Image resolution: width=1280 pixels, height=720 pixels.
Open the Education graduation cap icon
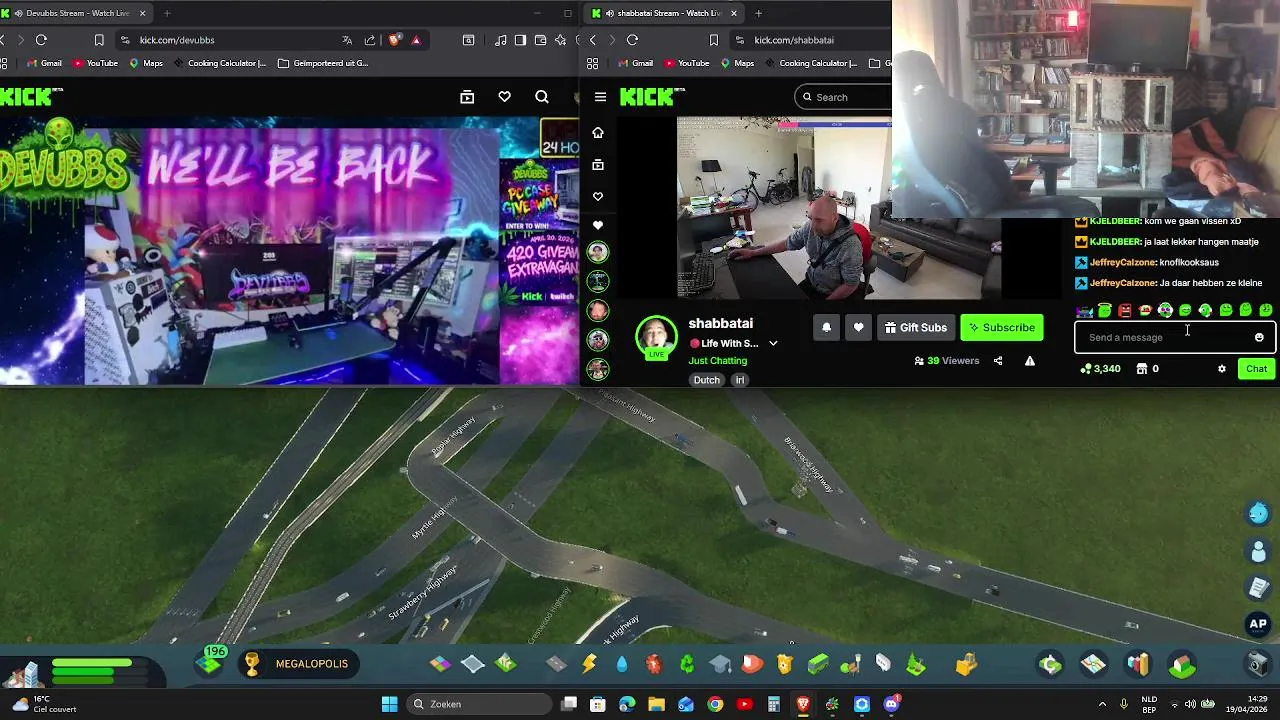(x=720, y=664)
